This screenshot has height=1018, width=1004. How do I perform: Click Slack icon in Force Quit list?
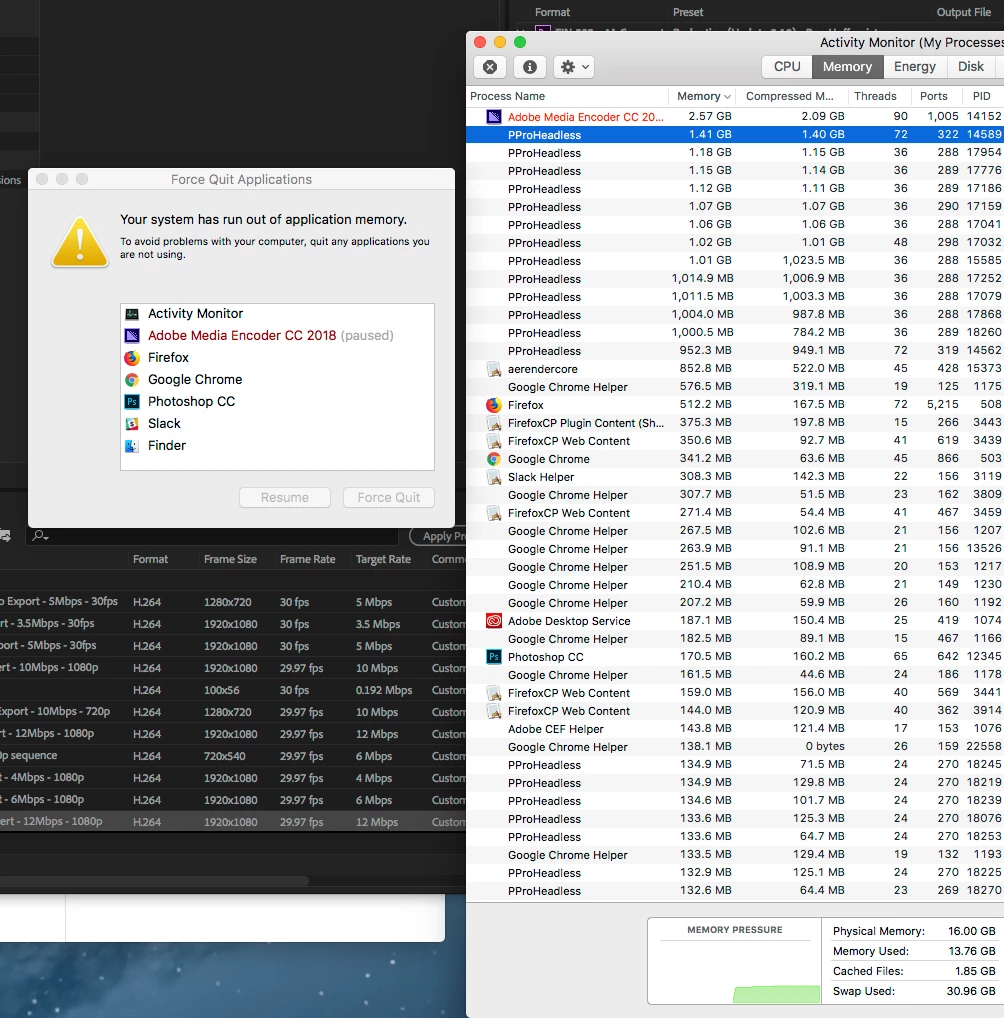click(x=132, y=424)
